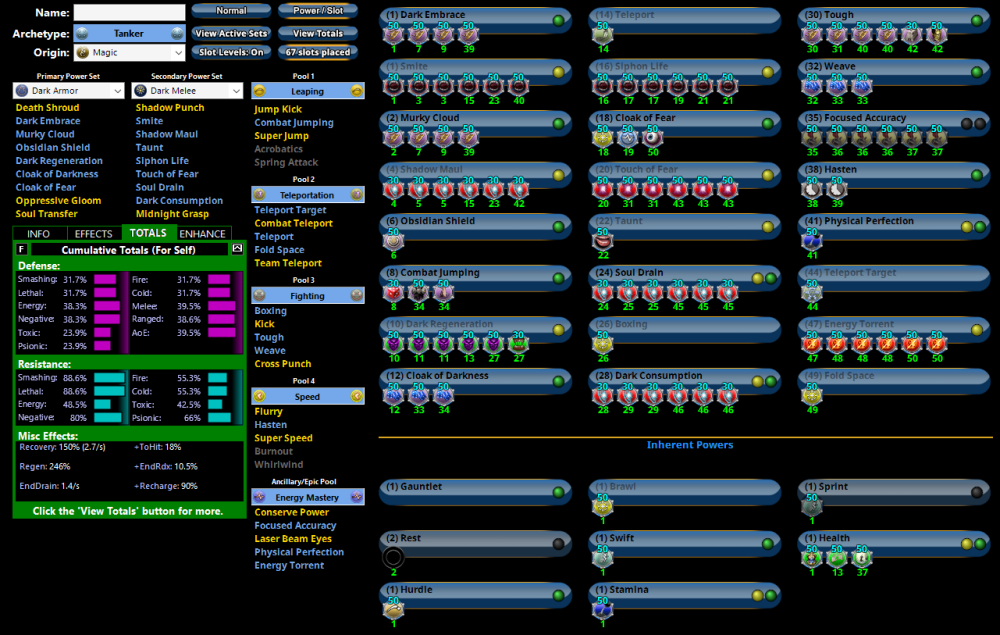The width and height of the screenshot is (1000, 635).
Task: Toggle the green indicator on Dark Embrace
Action: point(558,20)
